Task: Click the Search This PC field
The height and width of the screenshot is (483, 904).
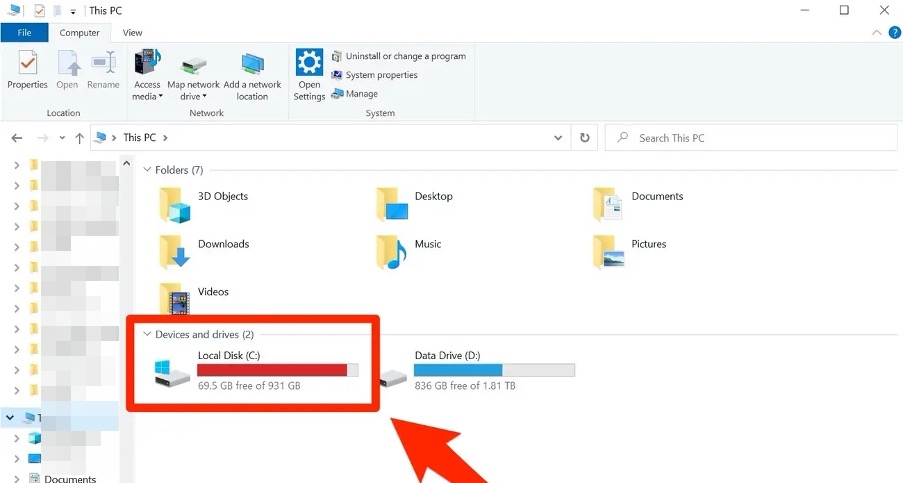Action: (x=751, y=138)
